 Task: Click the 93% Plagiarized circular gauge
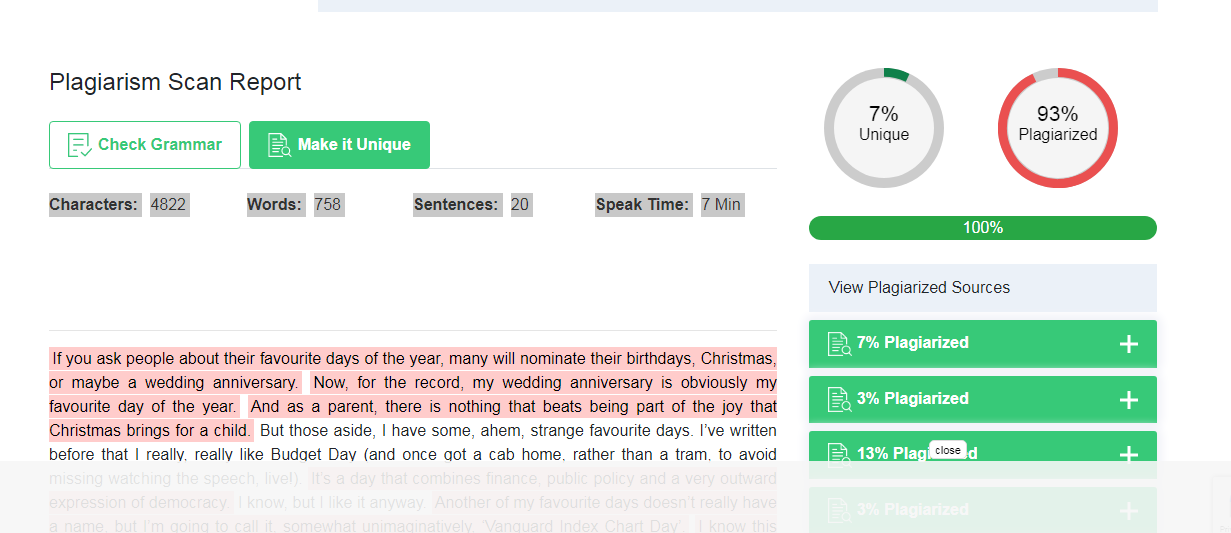click(x=1058, y=128)
